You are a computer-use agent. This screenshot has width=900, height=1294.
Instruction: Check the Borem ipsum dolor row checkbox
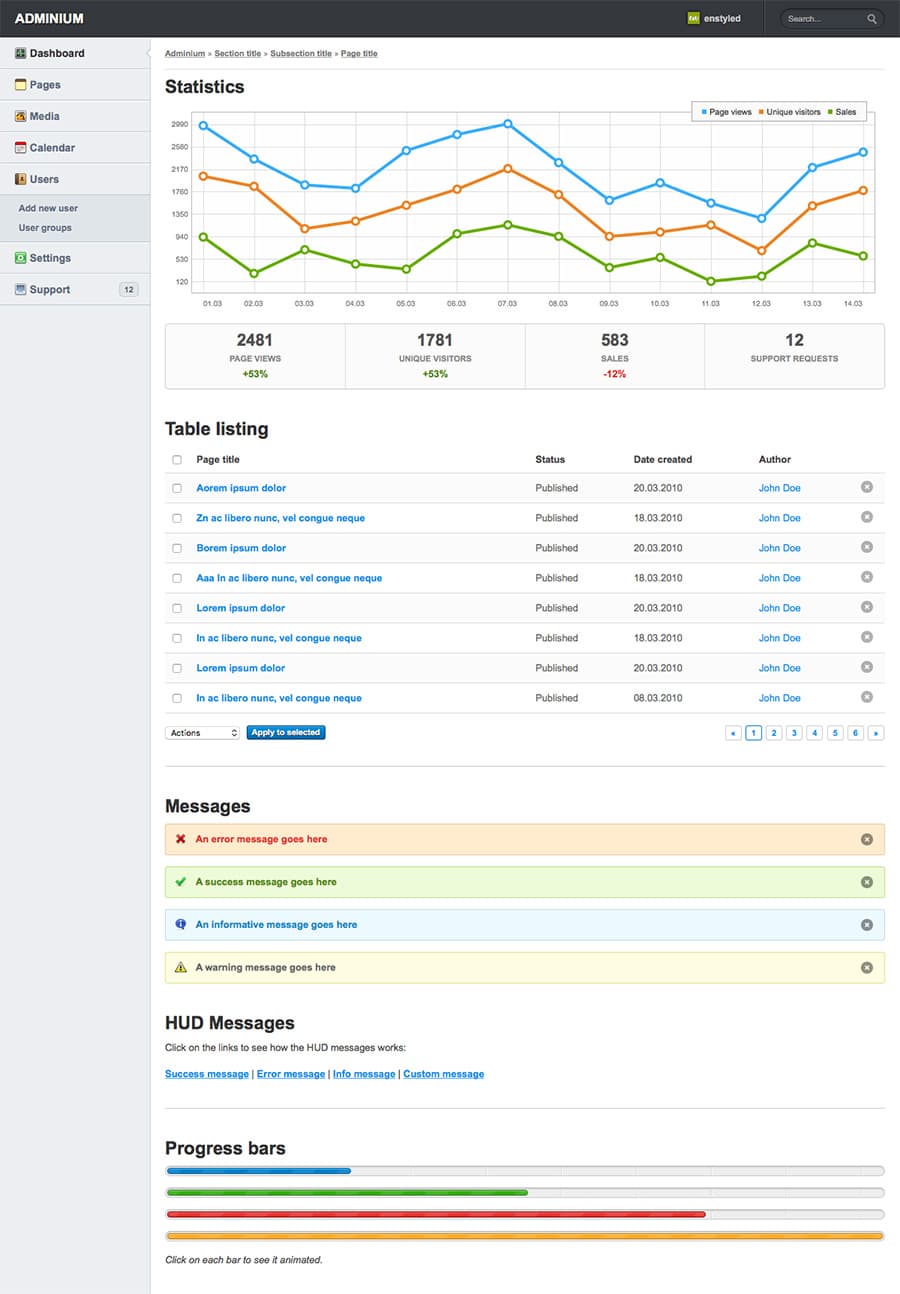(177, 548)
